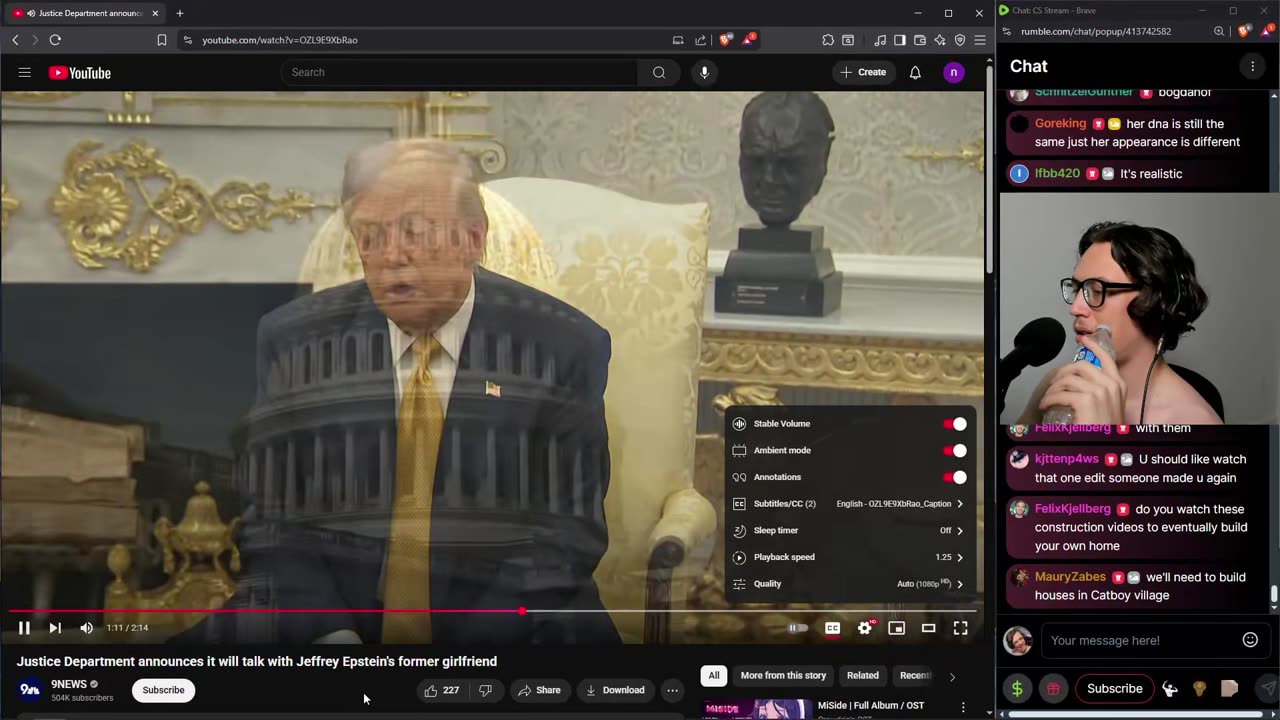The width and height of the screenshot is (1280, 720).
Task: Toggle closed captions CC button
Action: (832, 628)
